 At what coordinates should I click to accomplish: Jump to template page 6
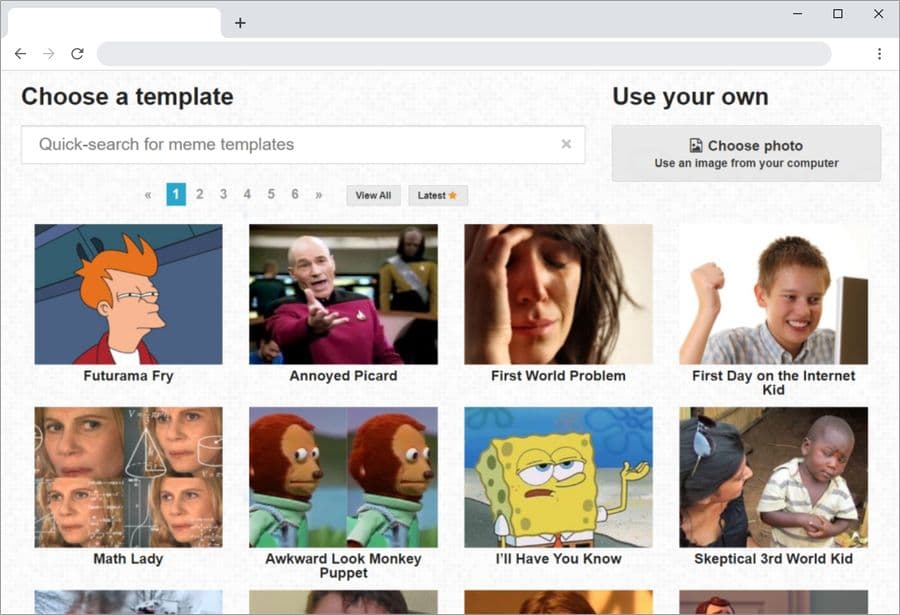click(x=294, y=194)
